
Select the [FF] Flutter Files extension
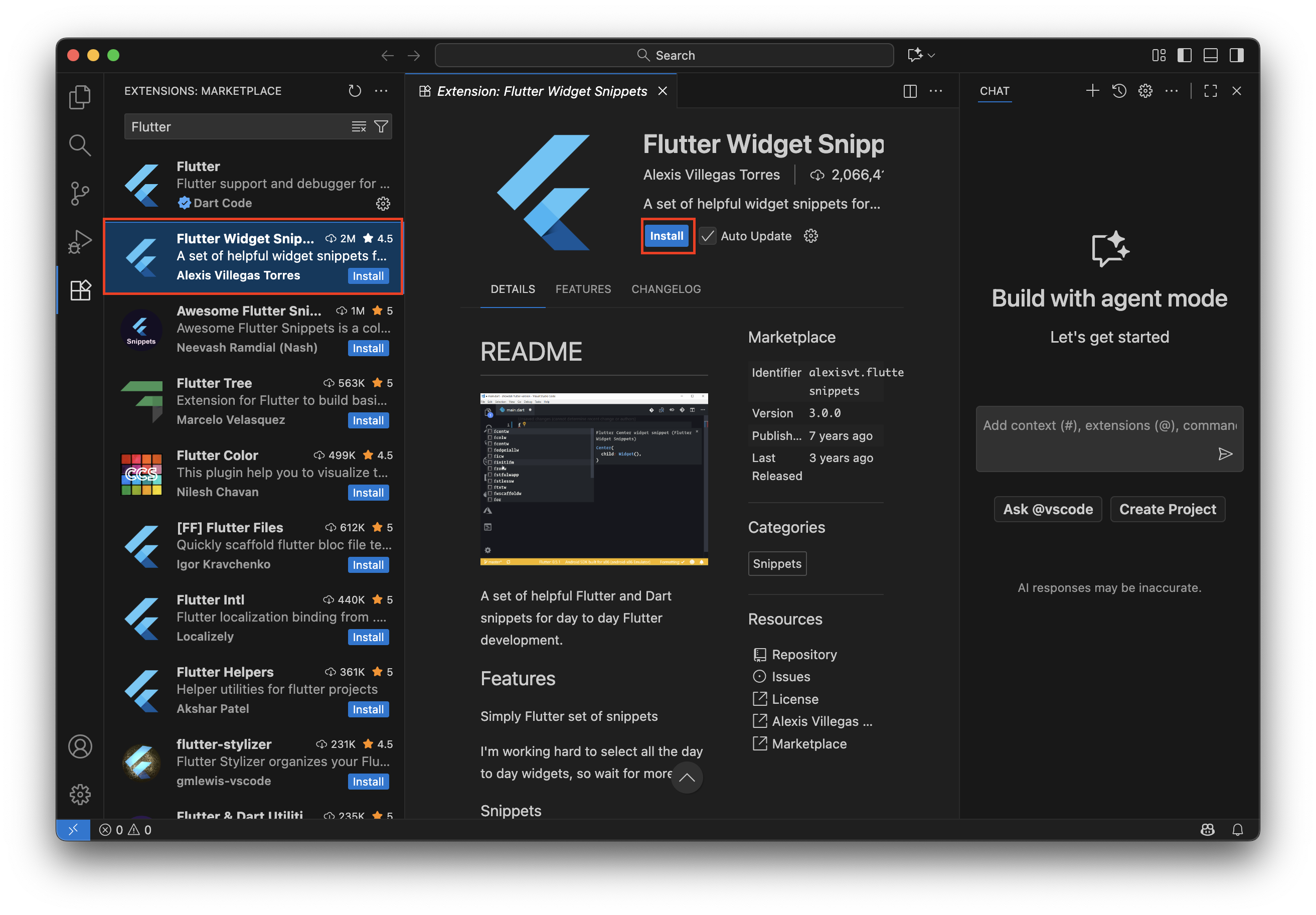tap(254, 546)
